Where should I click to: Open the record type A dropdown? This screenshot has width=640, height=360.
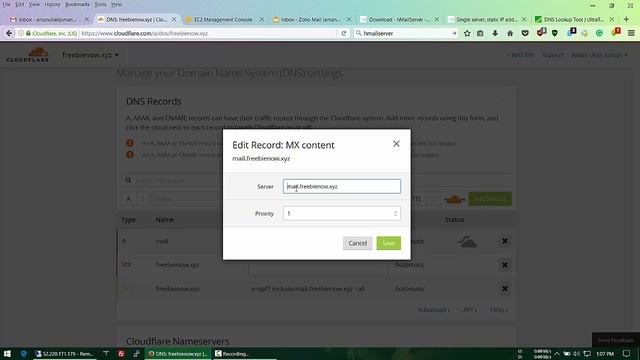pyautogui.click(x=135, y=199)
